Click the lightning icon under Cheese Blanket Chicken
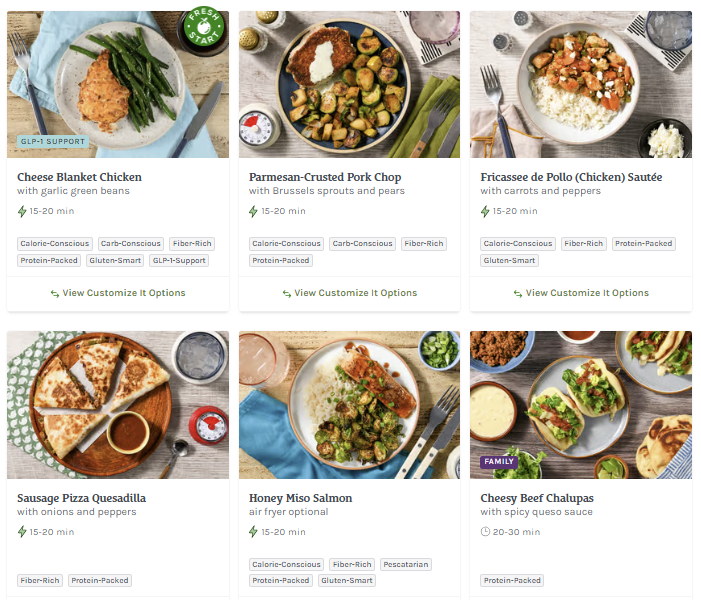 pos(22,211)
